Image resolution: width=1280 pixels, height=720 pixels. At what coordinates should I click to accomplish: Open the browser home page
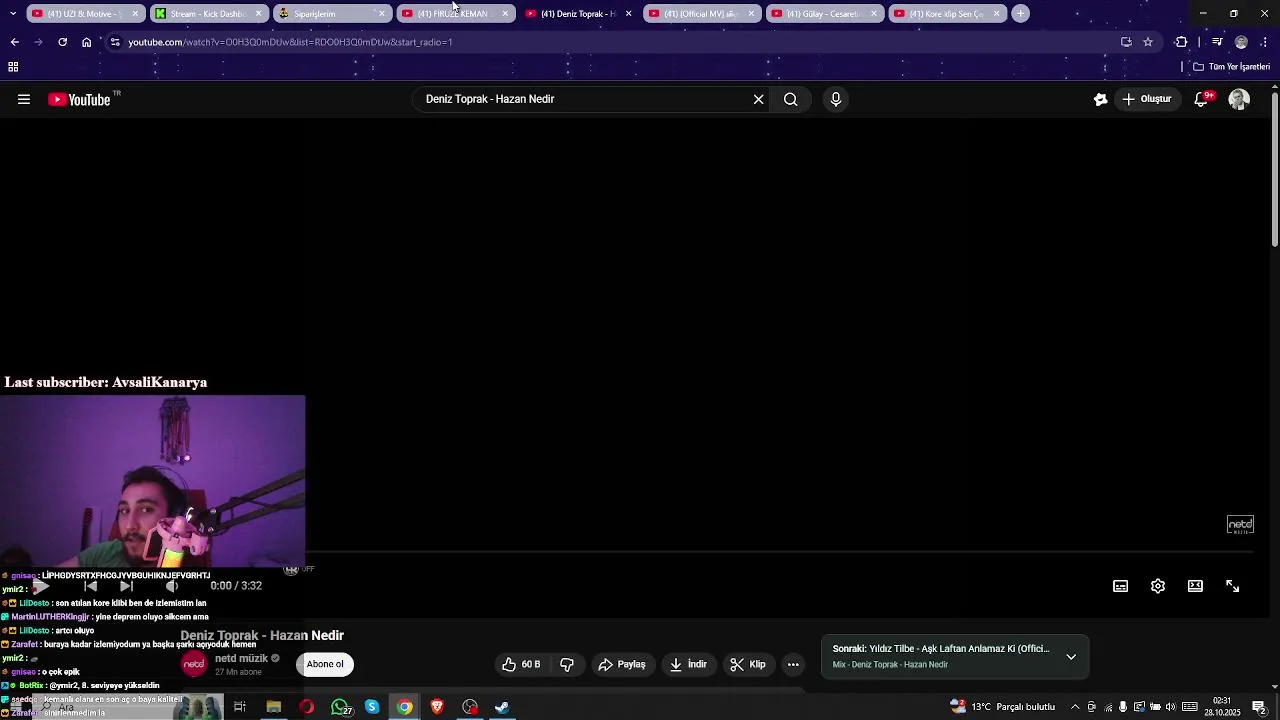click(x=86, y=42)
